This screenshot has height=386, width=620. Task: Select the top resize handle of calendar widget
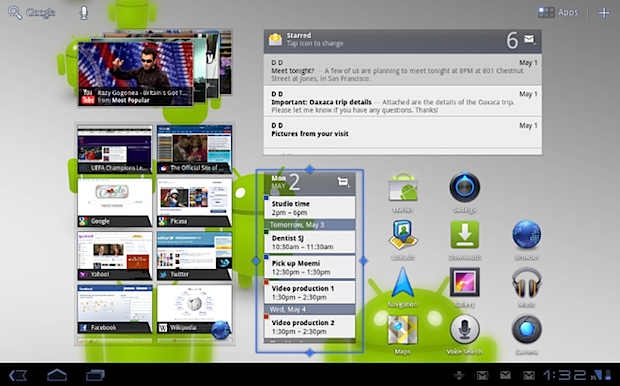coord(310,170)
